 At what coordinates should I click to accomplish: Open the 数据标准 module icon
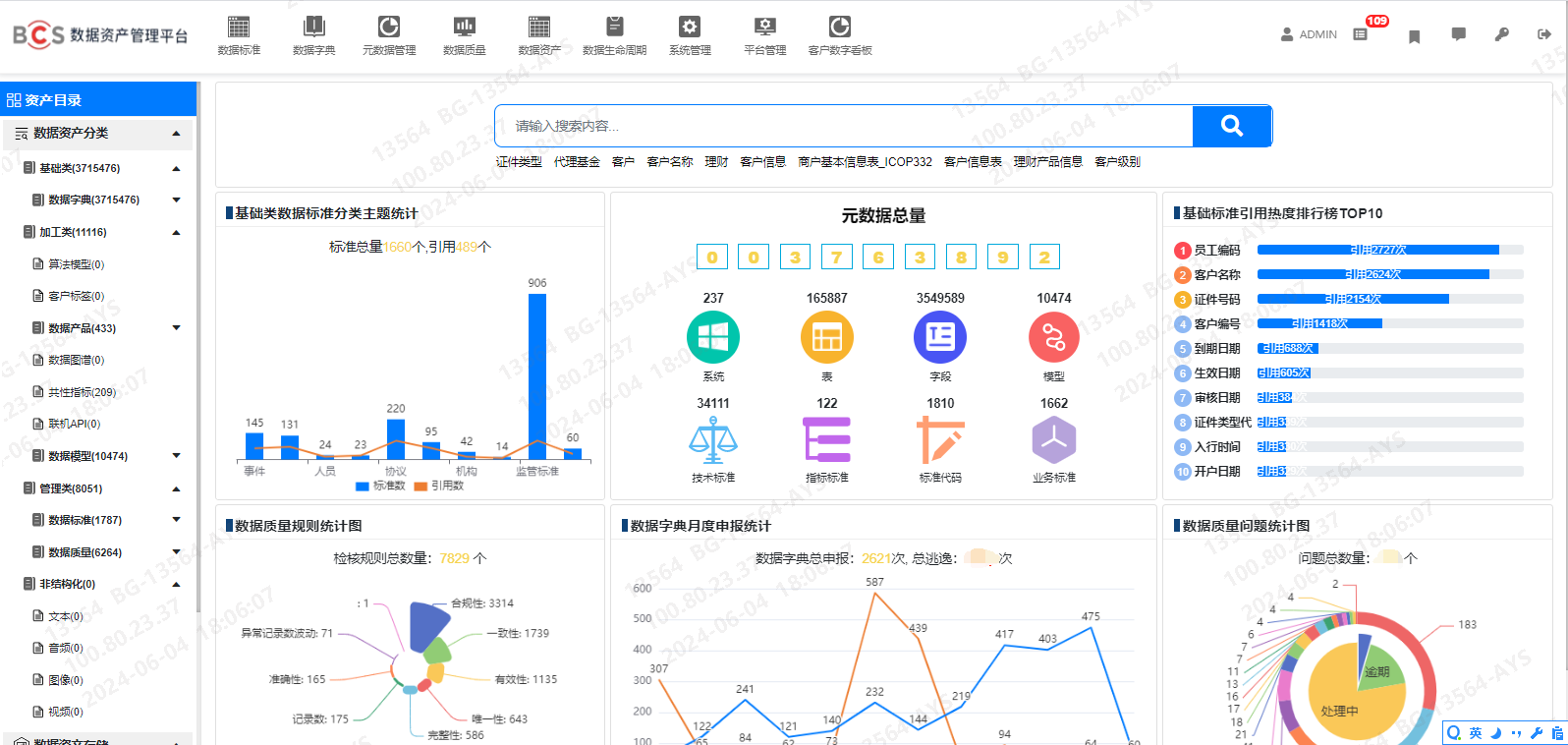click(239, 27)
